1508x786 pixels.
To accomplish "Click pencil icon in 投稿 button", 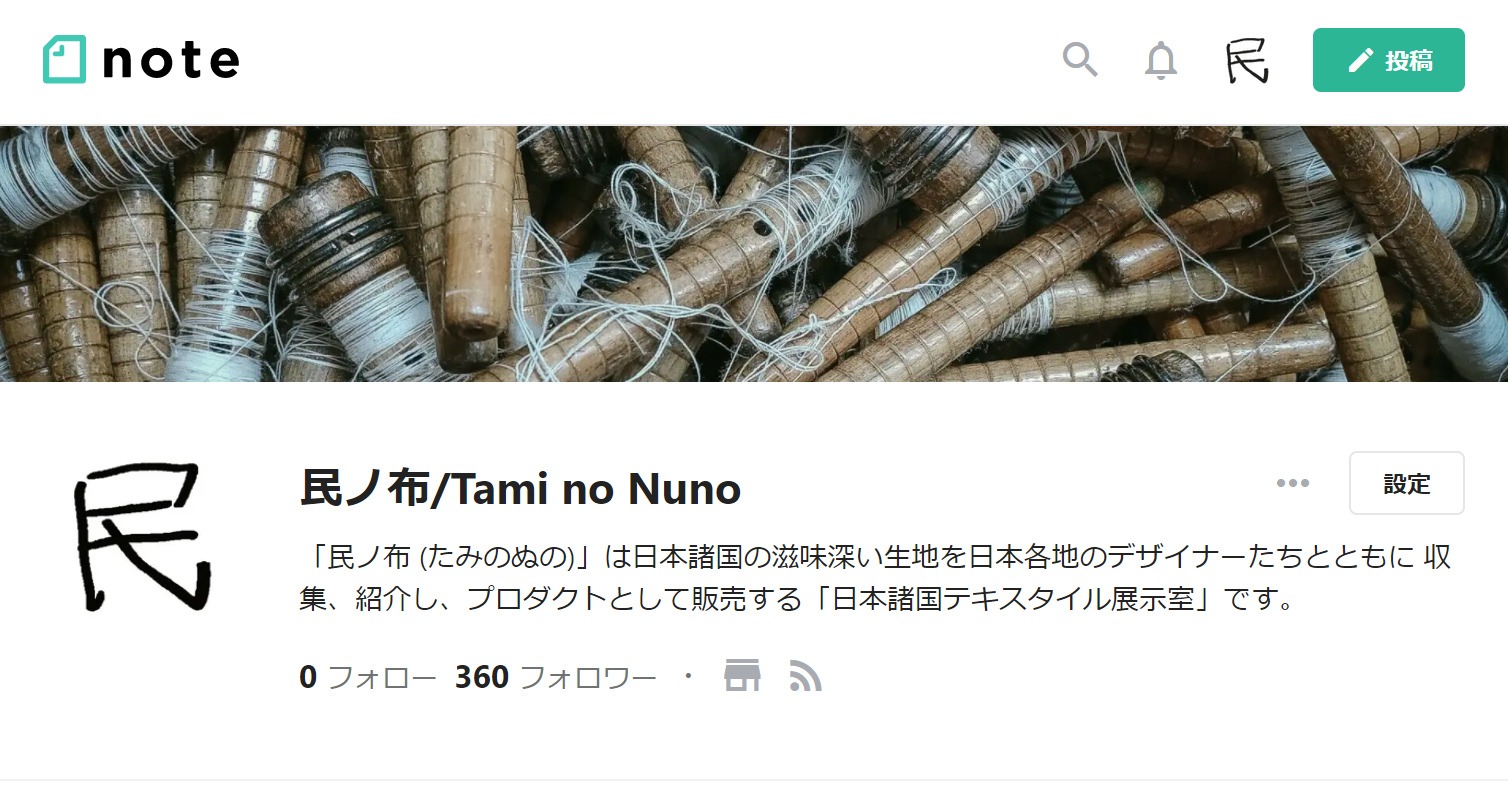I will point(1360,61).
